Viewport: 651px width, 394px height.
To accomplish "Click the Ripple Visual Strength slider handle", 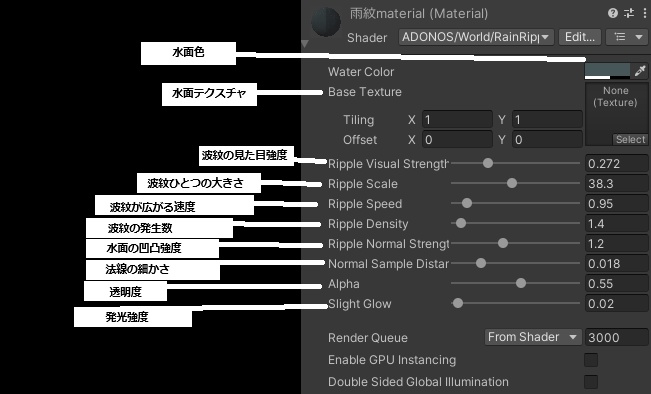I will [488, 163].
